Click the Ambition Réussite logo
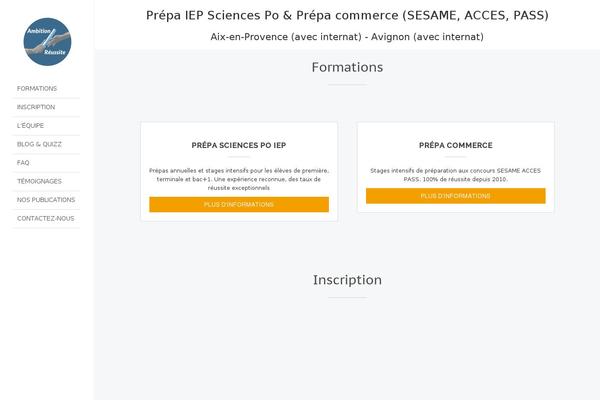 [x=47, y=42]
